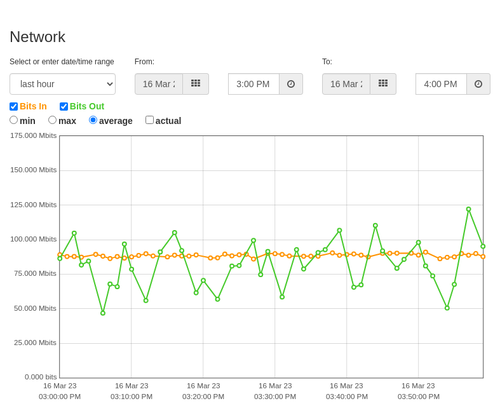Click the From time field '3:00 PM'

[x=254, y=84]
